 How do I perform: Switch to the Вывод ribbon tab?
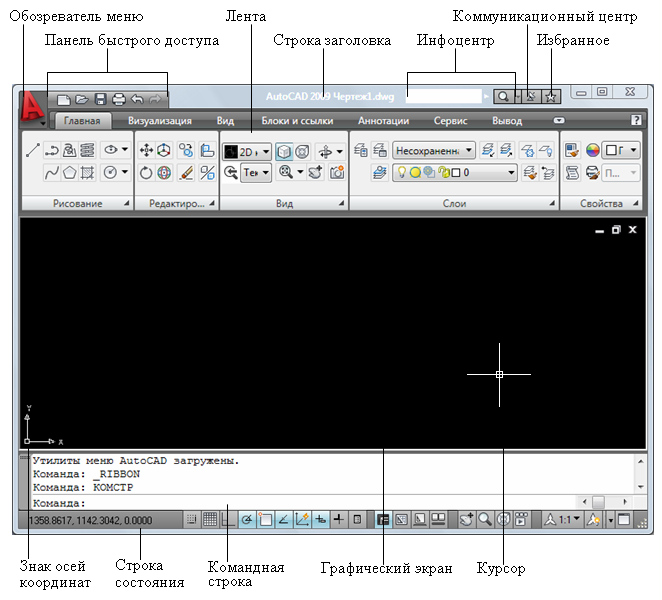click(507, 121)
